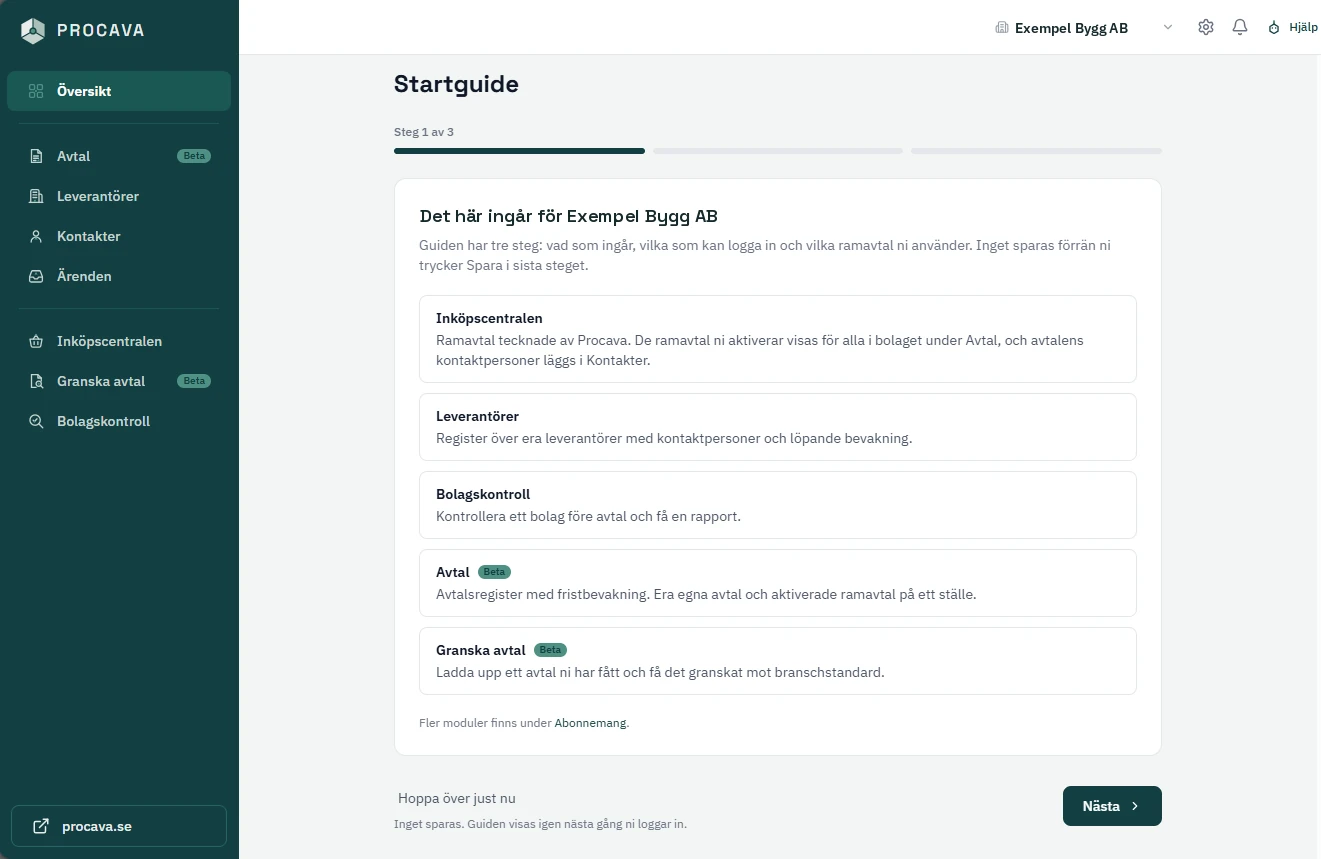The height and width of the screenshot is (859, 1321).
Task: Click the Kontakter person icon
Action: 36,236
